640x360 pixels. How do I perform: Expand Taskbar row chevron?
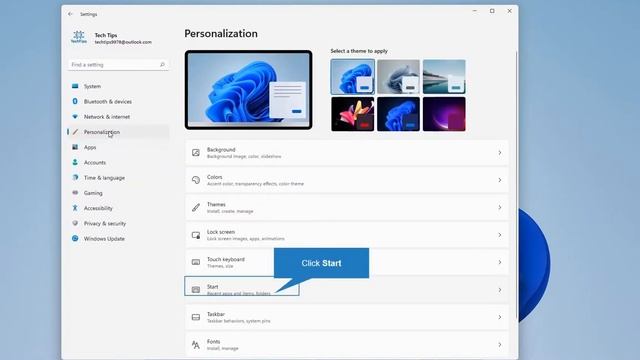(500, 317)
